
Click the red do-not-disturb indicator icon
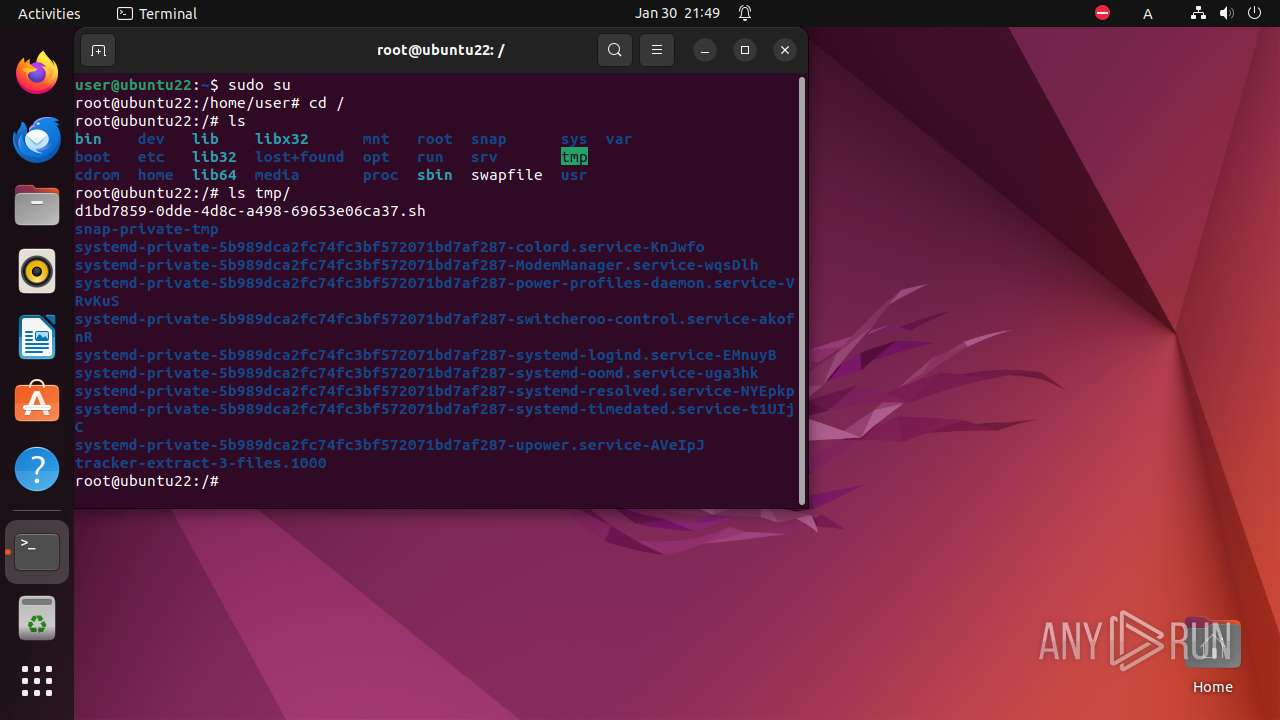1102,13
